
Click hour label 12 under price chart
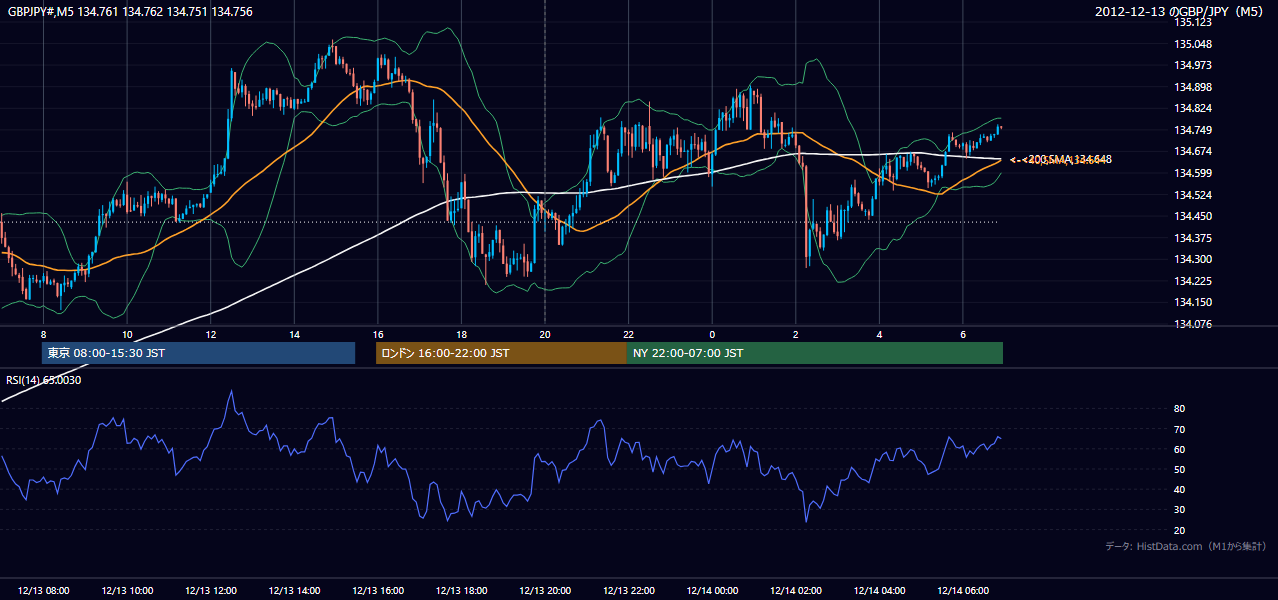click(x=211, y=334)
